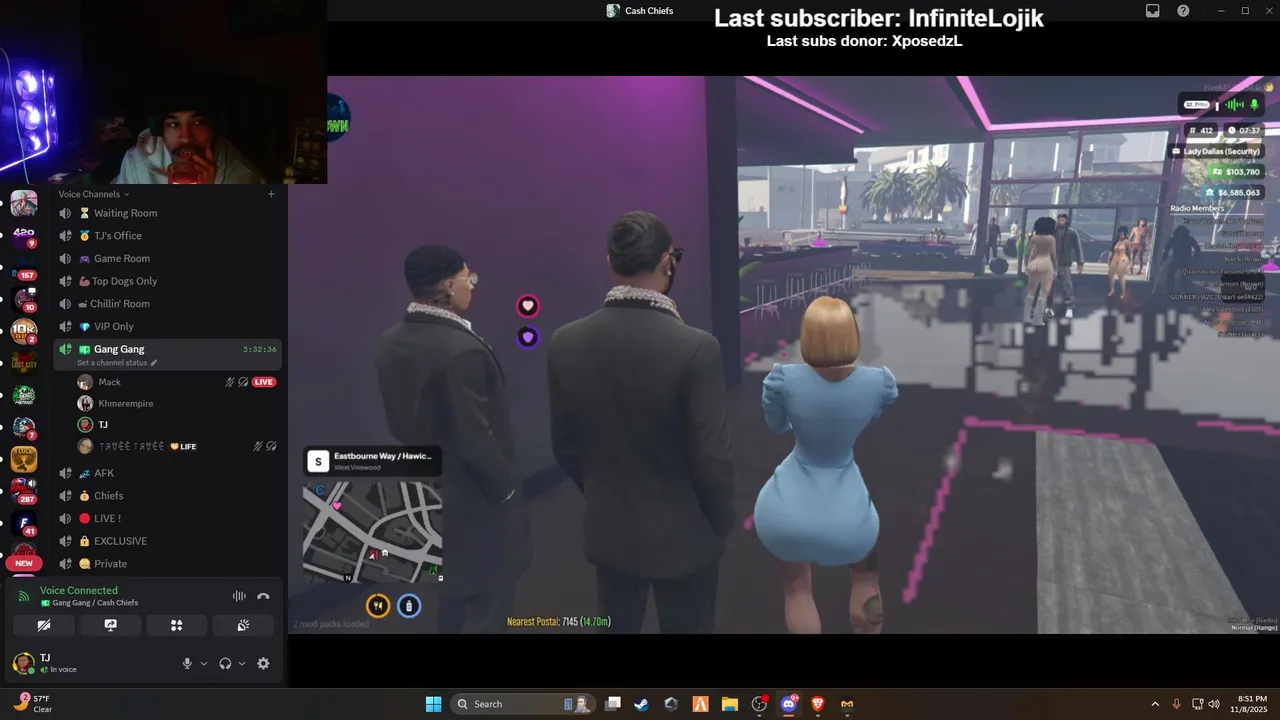The width and height of the screenshot is (1280, 720).
Task: Click hunger status icon below minimap
Action: [378, 605]
